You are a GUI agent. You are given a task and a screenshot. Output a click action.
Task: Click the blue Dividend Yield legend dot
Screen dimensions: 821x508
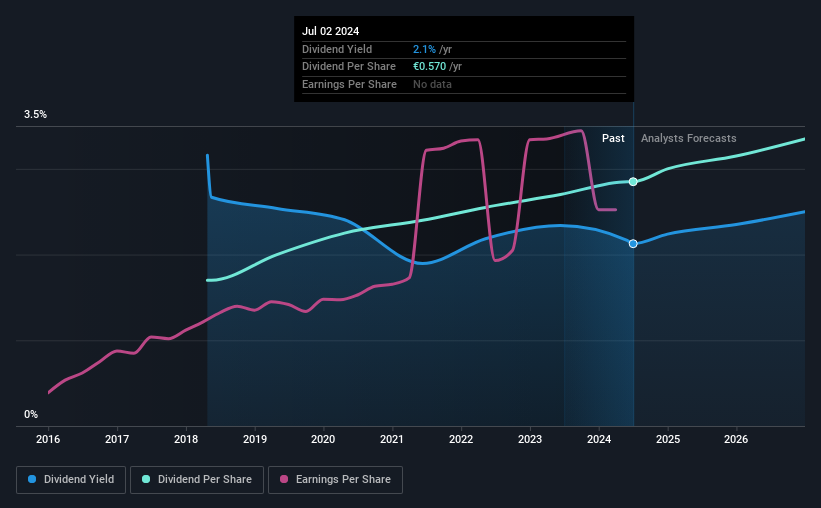pyautogui.click(x=32, y=479)
